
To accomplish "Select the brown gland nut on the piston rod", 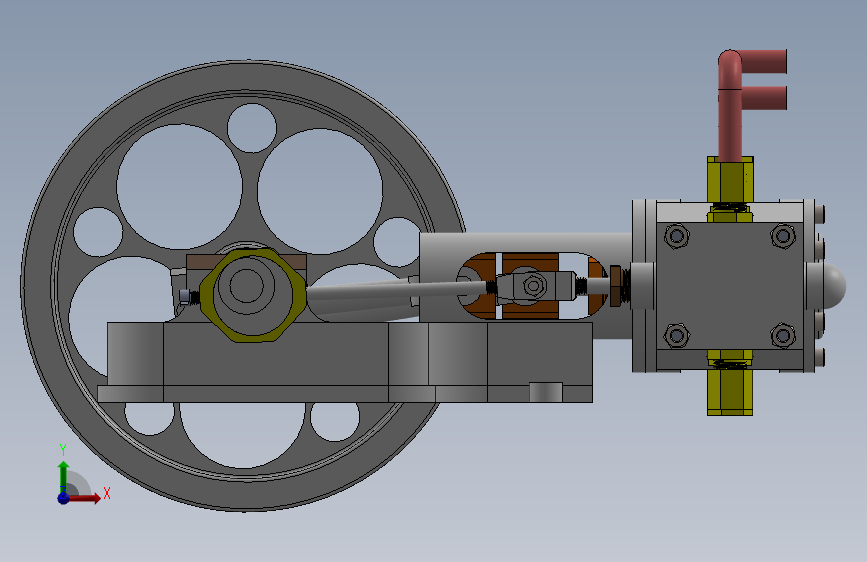I will (615, 285).
